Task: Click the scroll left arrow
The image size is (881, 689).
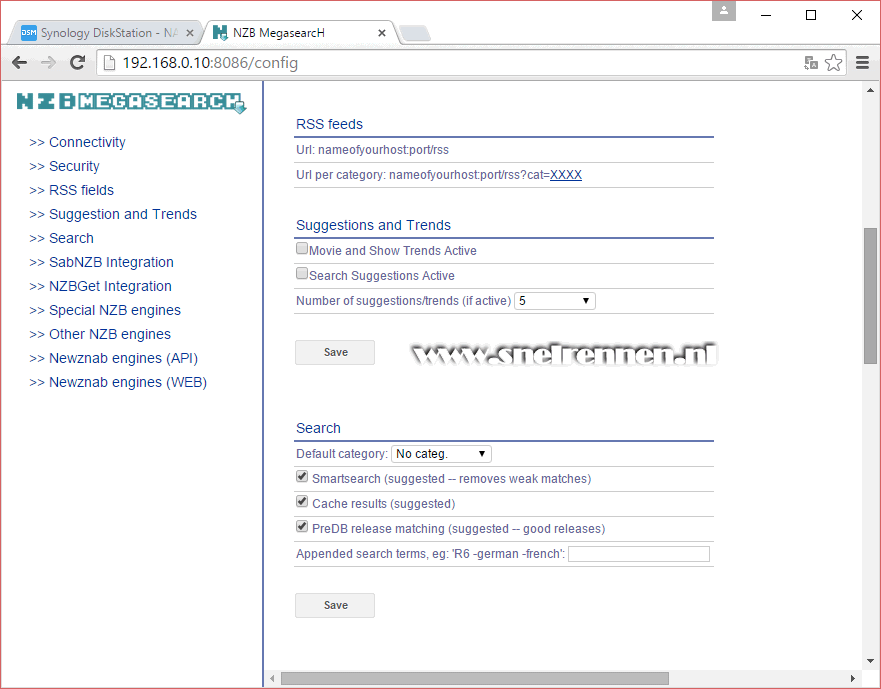Action: point(272,678)
